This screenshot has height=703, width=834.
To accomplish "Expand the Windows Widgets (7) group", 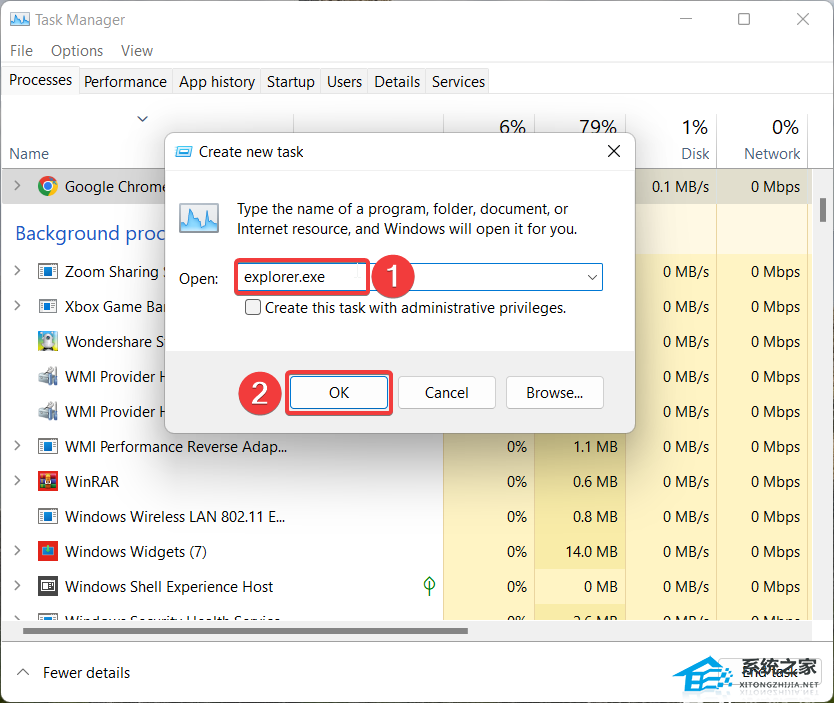I will (x=17, y=550).
